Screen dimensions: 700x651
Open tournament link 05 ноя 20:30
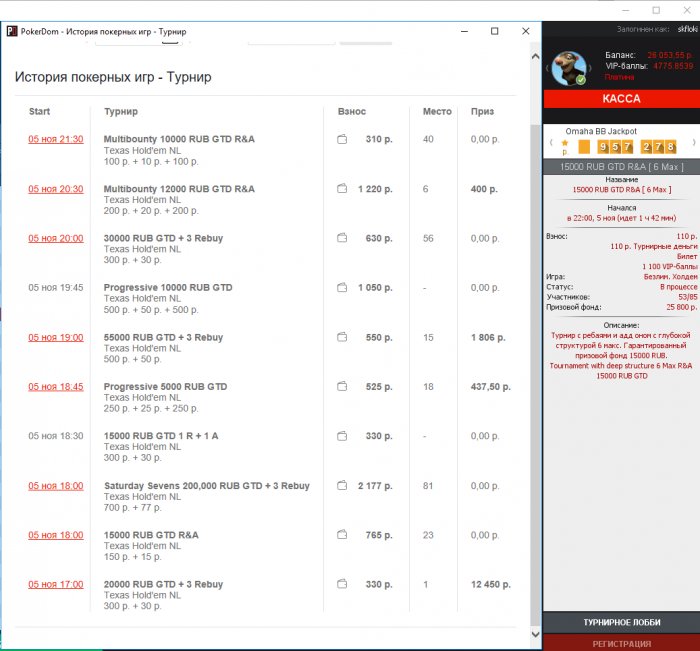coord(56,189)
